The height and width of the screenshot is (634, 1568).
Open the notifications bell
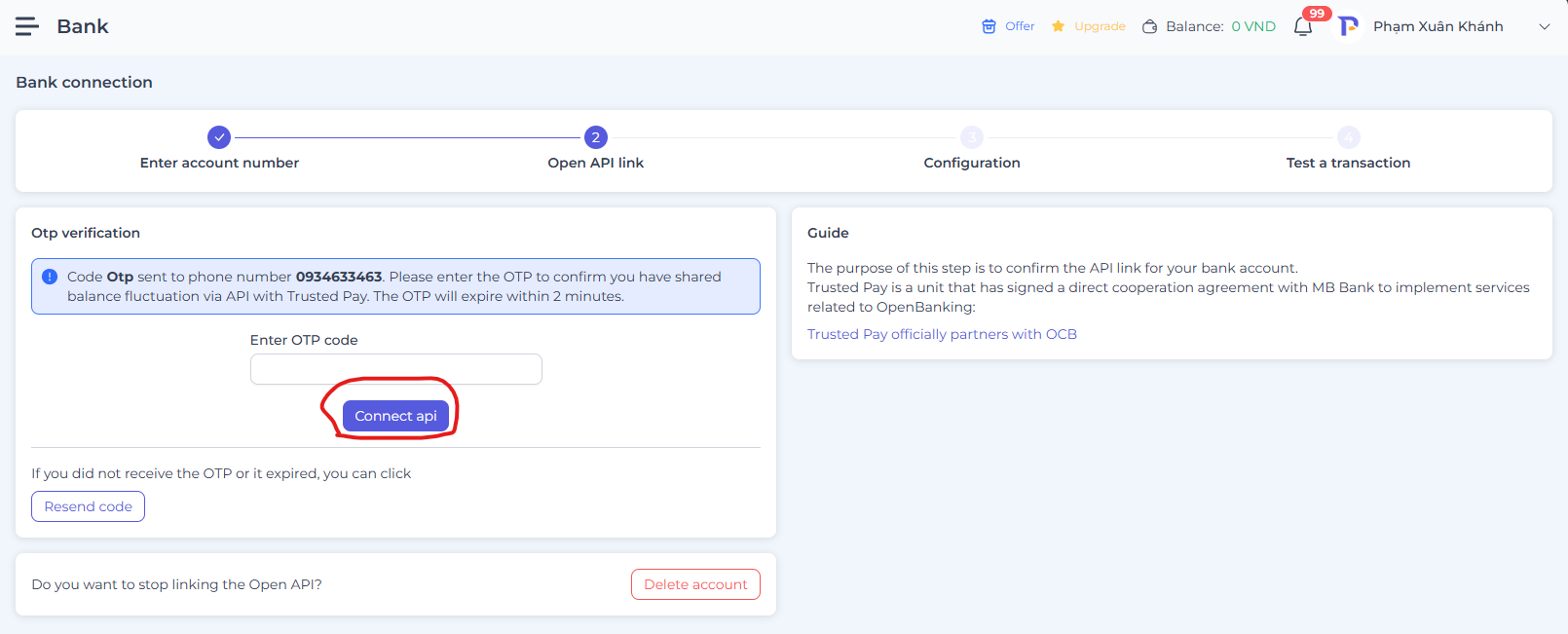click(1303, 26)
